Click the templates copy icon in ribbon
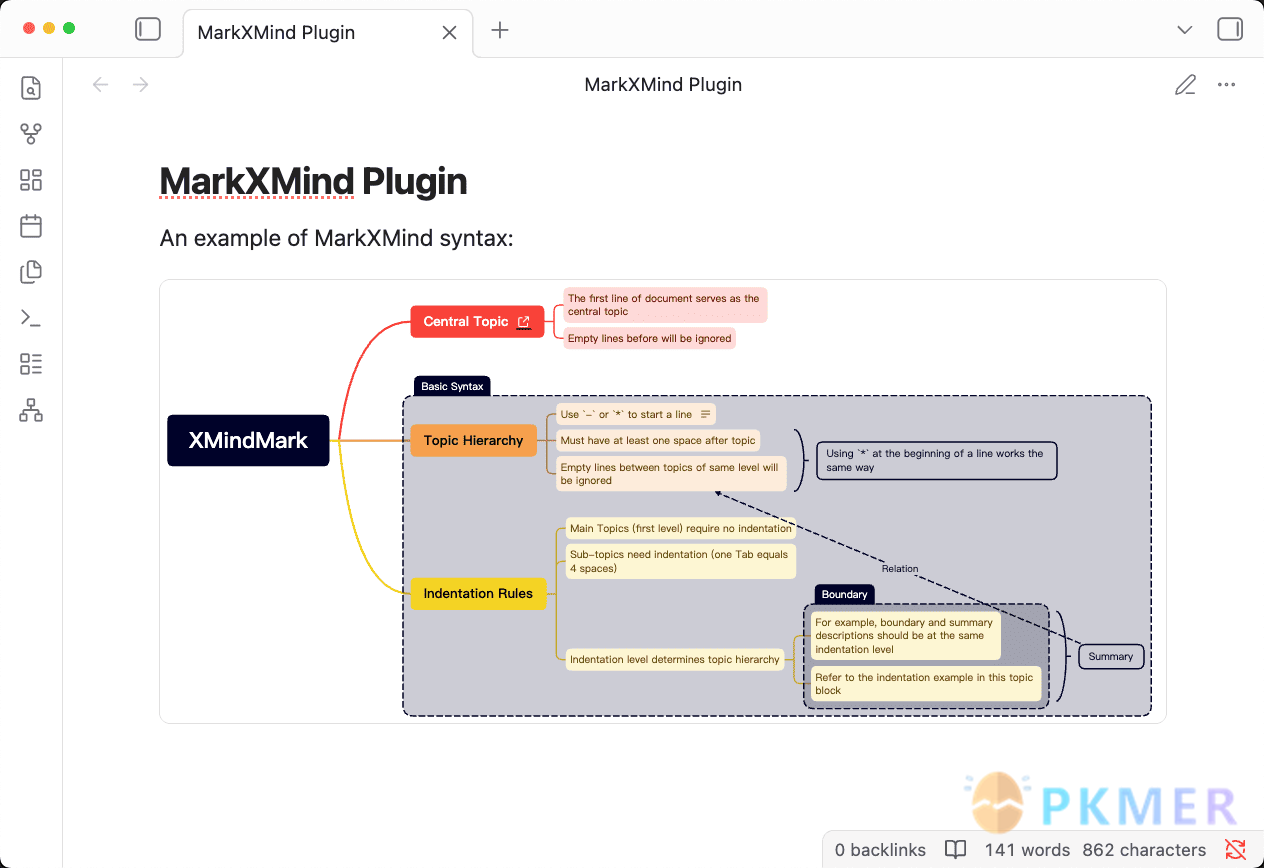1264x868 pixels. pyautogui.click(x=31, y=272)
